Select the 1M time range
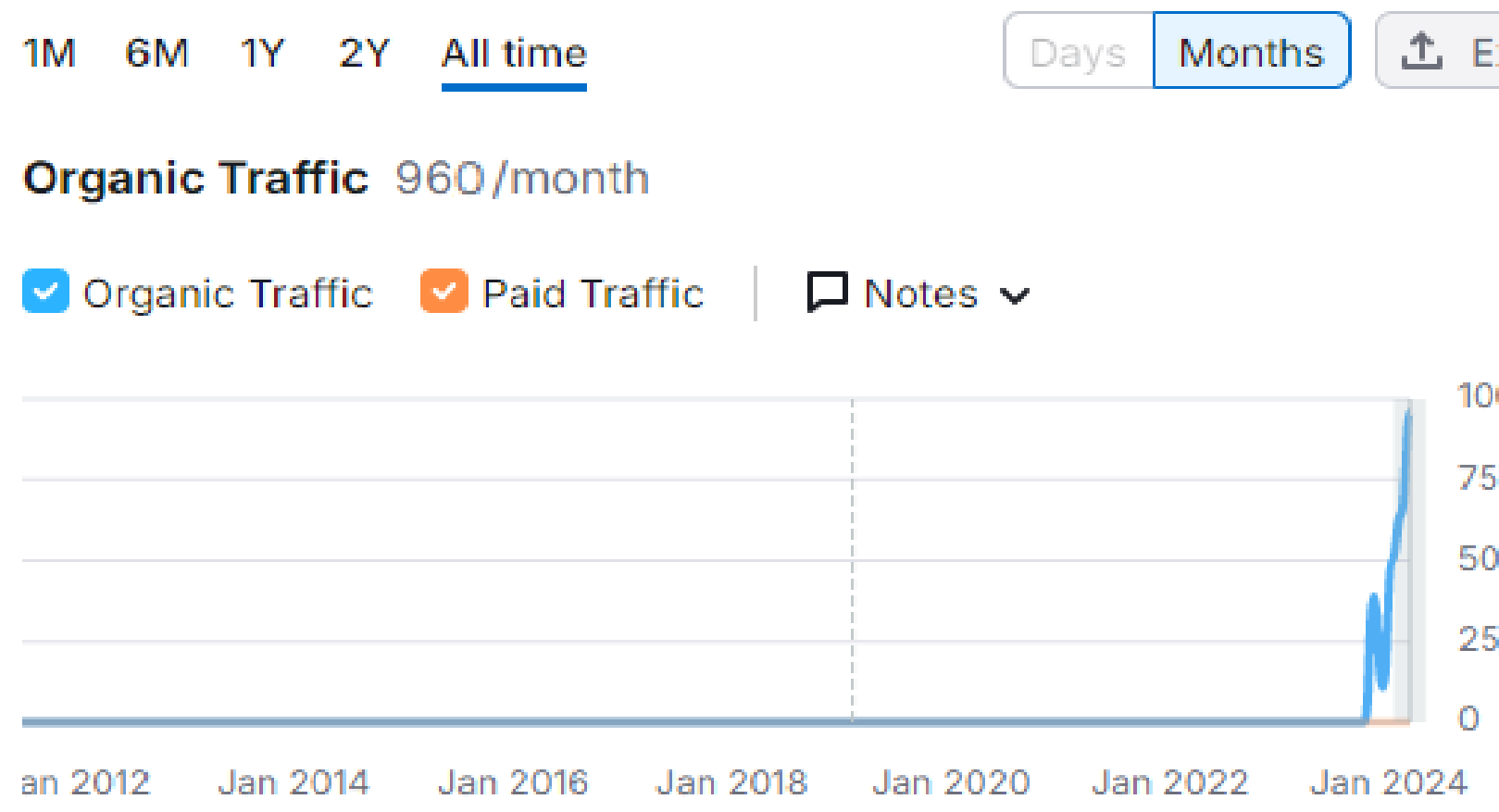 (x=49, y=54)
